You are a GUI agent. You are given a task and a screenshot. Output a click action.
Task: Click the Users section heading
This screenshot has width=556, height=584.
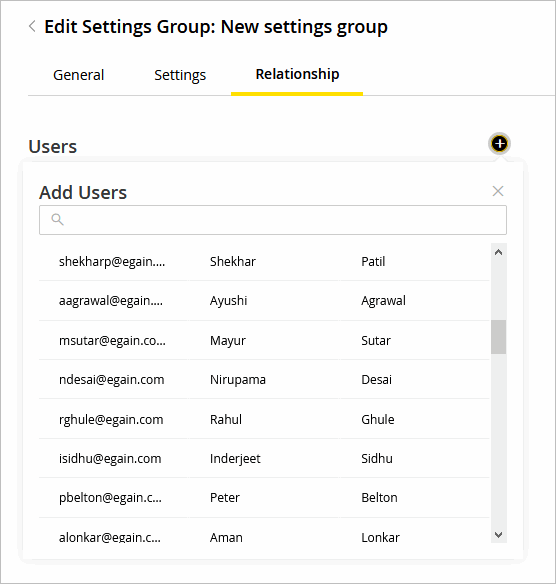pos(53,146)
